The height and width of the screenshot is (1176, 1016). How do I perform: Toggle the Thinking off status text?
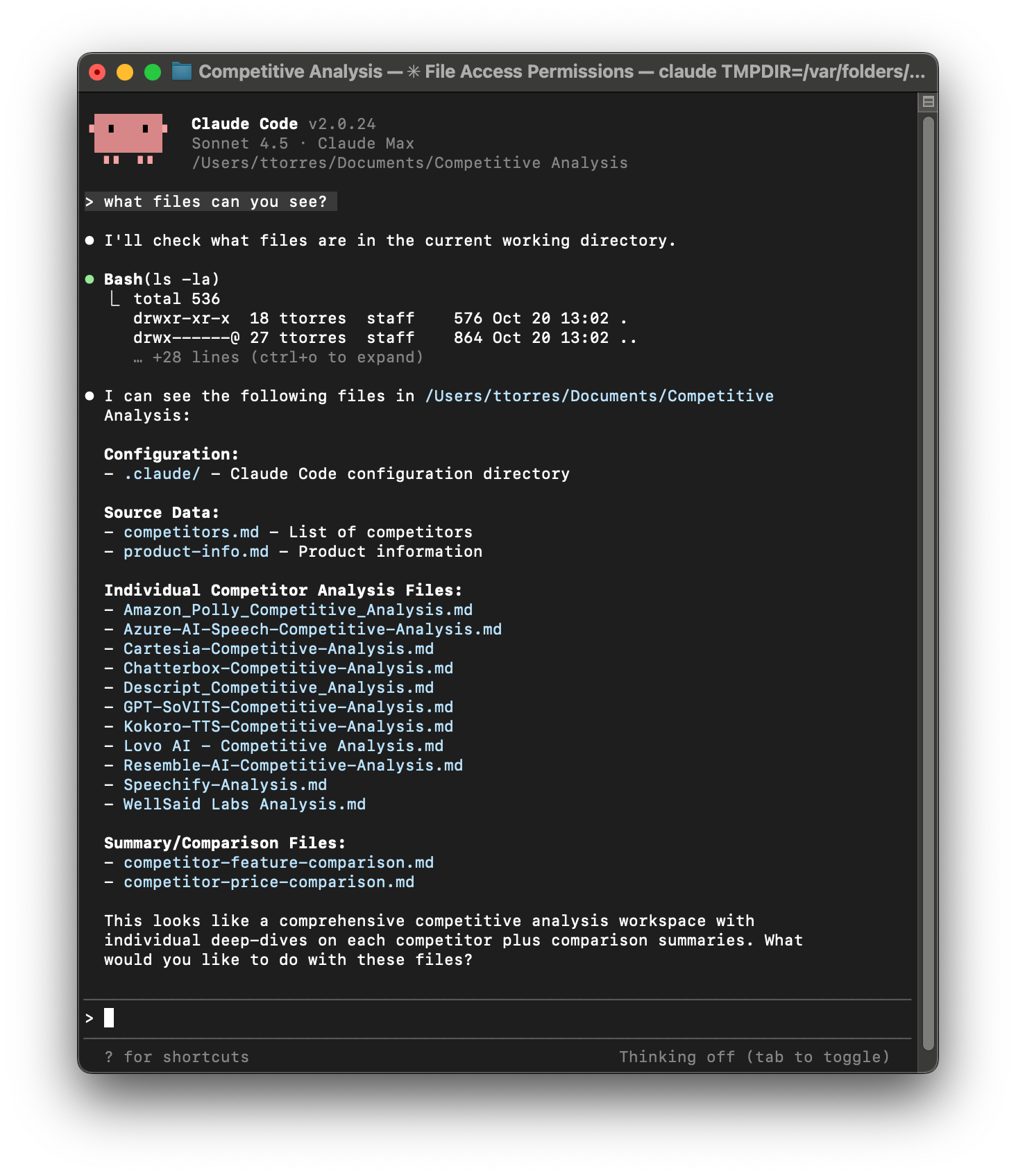pyautogui.click(x=754, y=1057)
